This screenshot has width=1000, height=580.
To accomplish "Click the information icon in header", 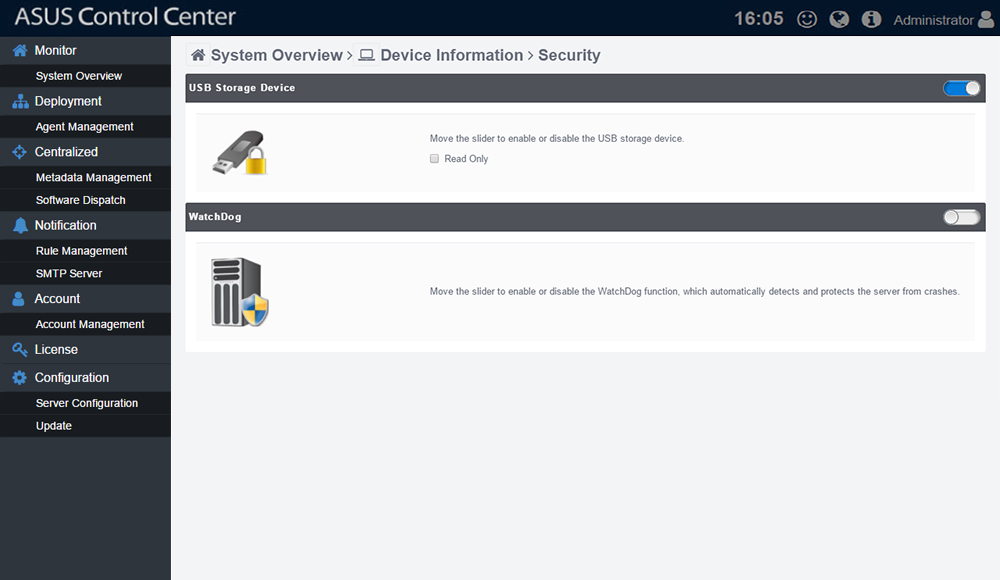I will [871, 19].
